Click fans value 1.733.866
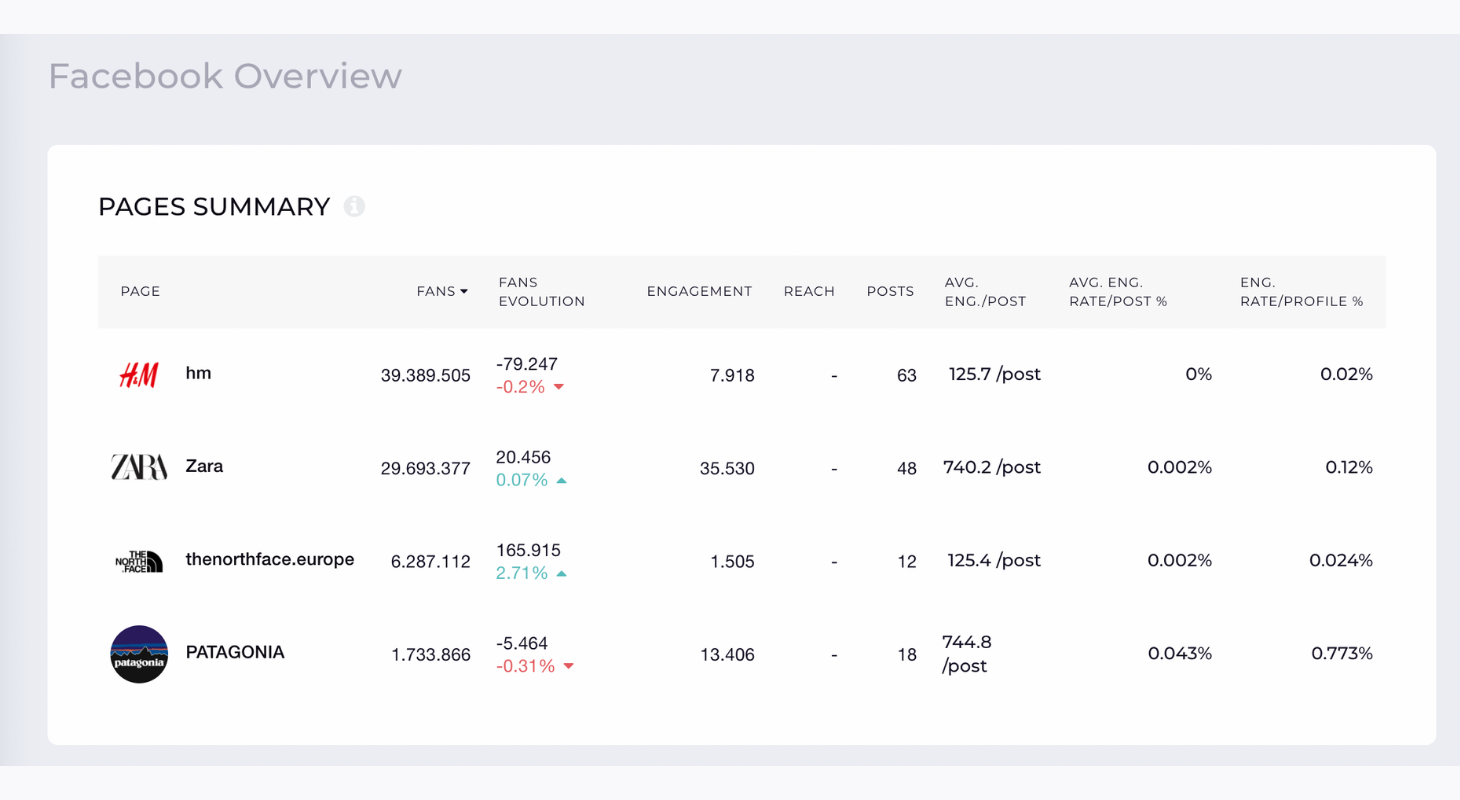This screenshot has height=800, width=1460. coord(430,654)
